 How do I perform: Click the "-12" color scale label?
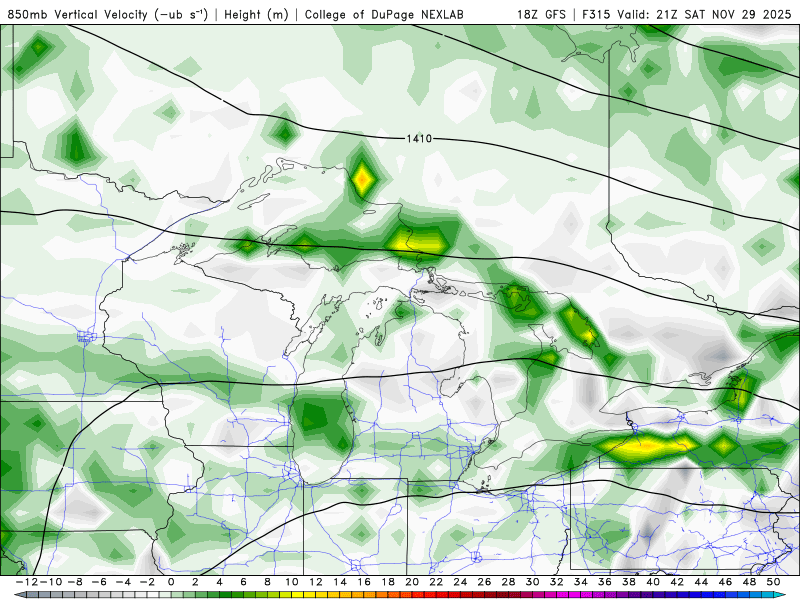(x=26, y=582)
